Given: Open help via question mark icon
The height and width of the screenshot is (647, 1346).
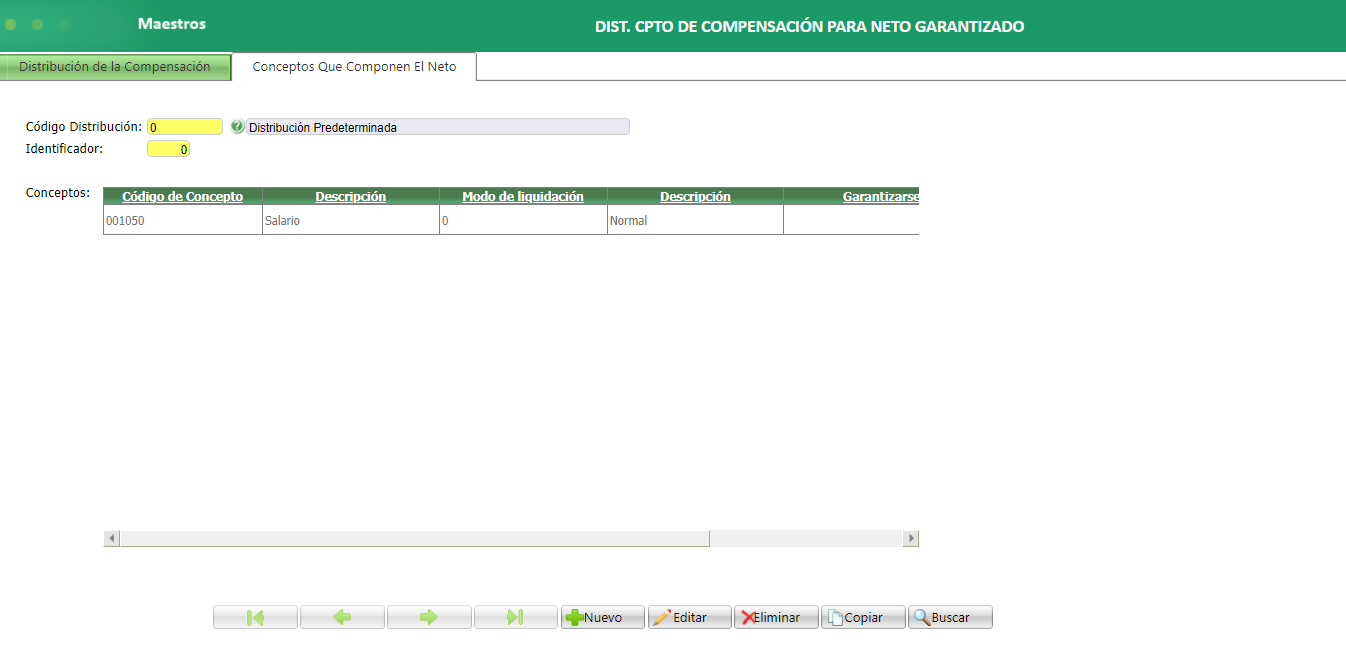Looking at the screenshot, I should [x=237, y=126].
